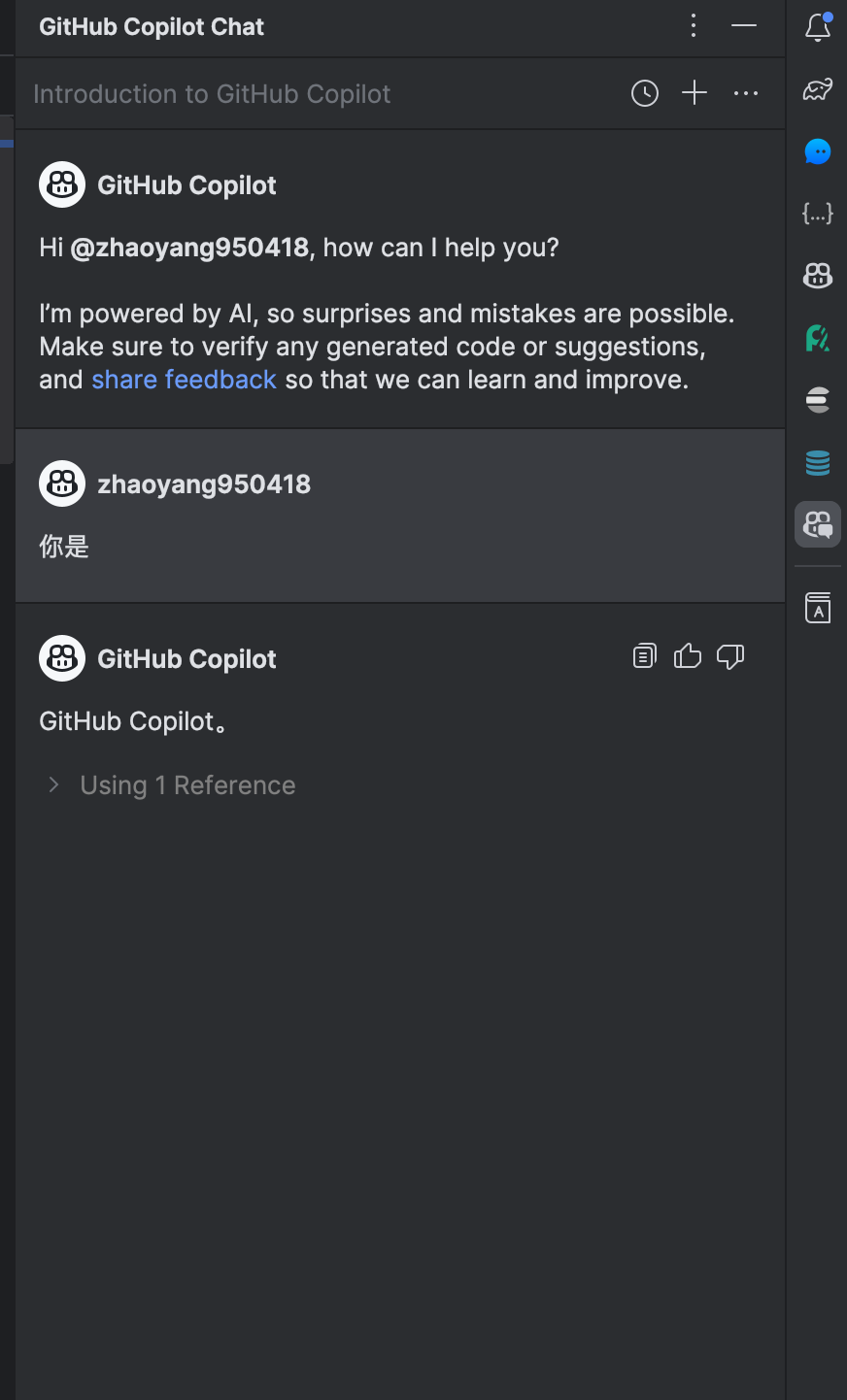Start a new conversation with plus icon

pyautogui.click(x=695, y=93)
